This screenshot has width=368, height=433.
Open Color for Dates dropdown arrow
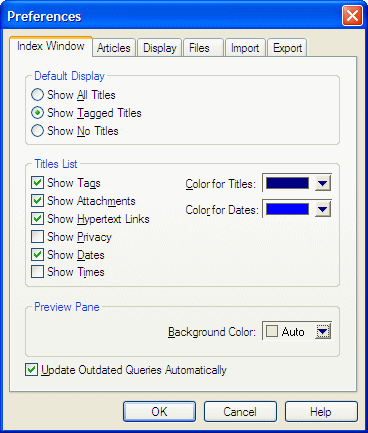pos(323,209)
